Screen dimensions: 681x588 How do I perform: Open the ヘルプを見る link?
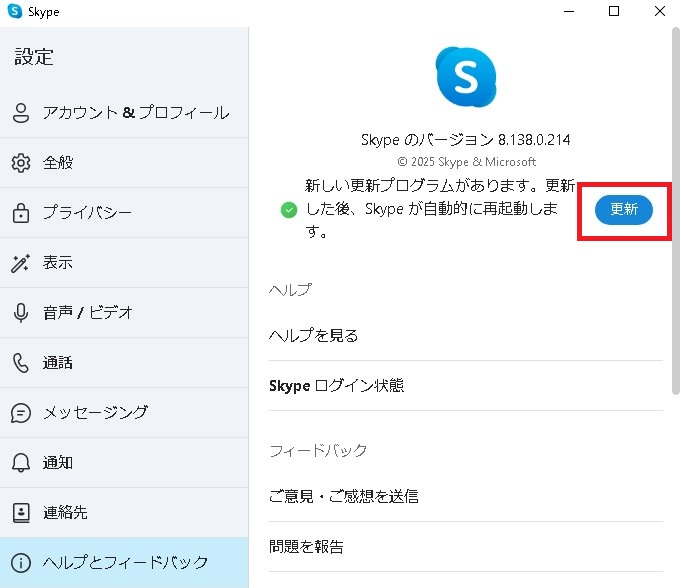[x=466, y=336]
